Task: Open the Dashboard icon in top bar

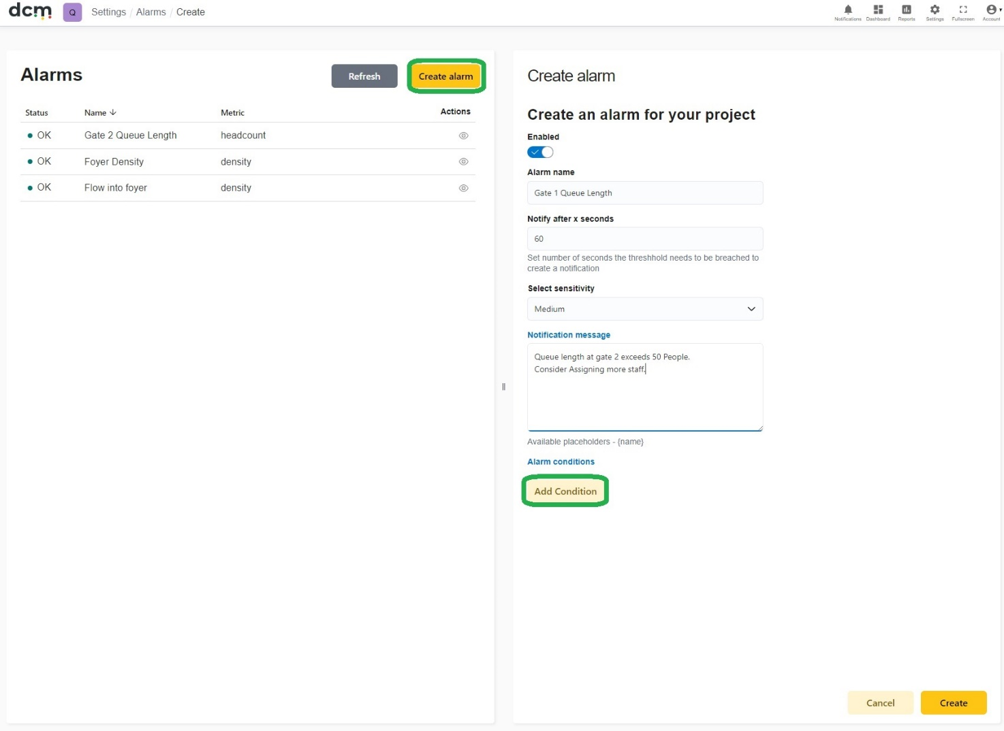Action: tap(878, 10)
